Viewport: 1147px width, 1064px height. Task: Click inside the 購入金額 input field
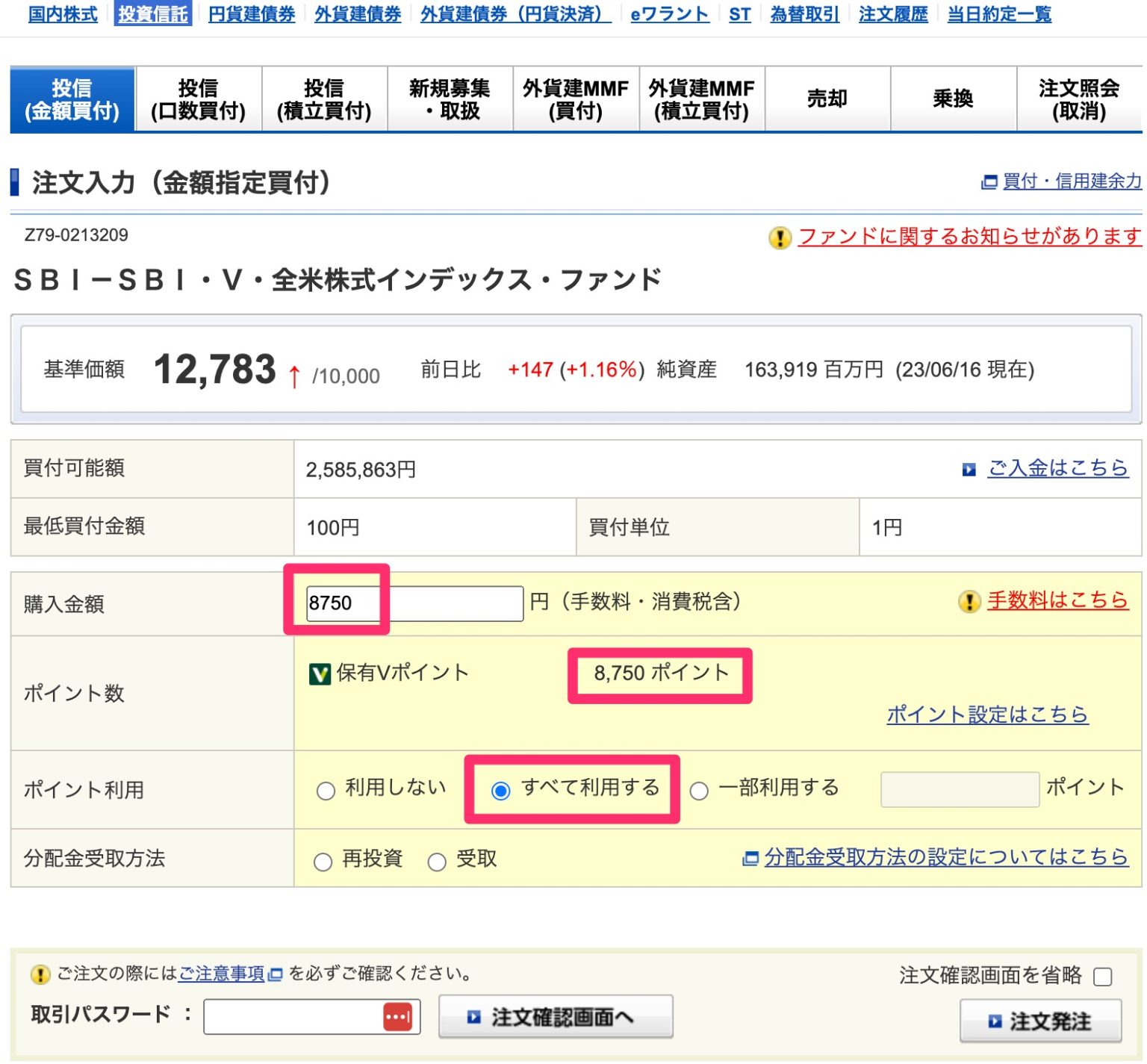pyautogui.click(x=414, y=603)
